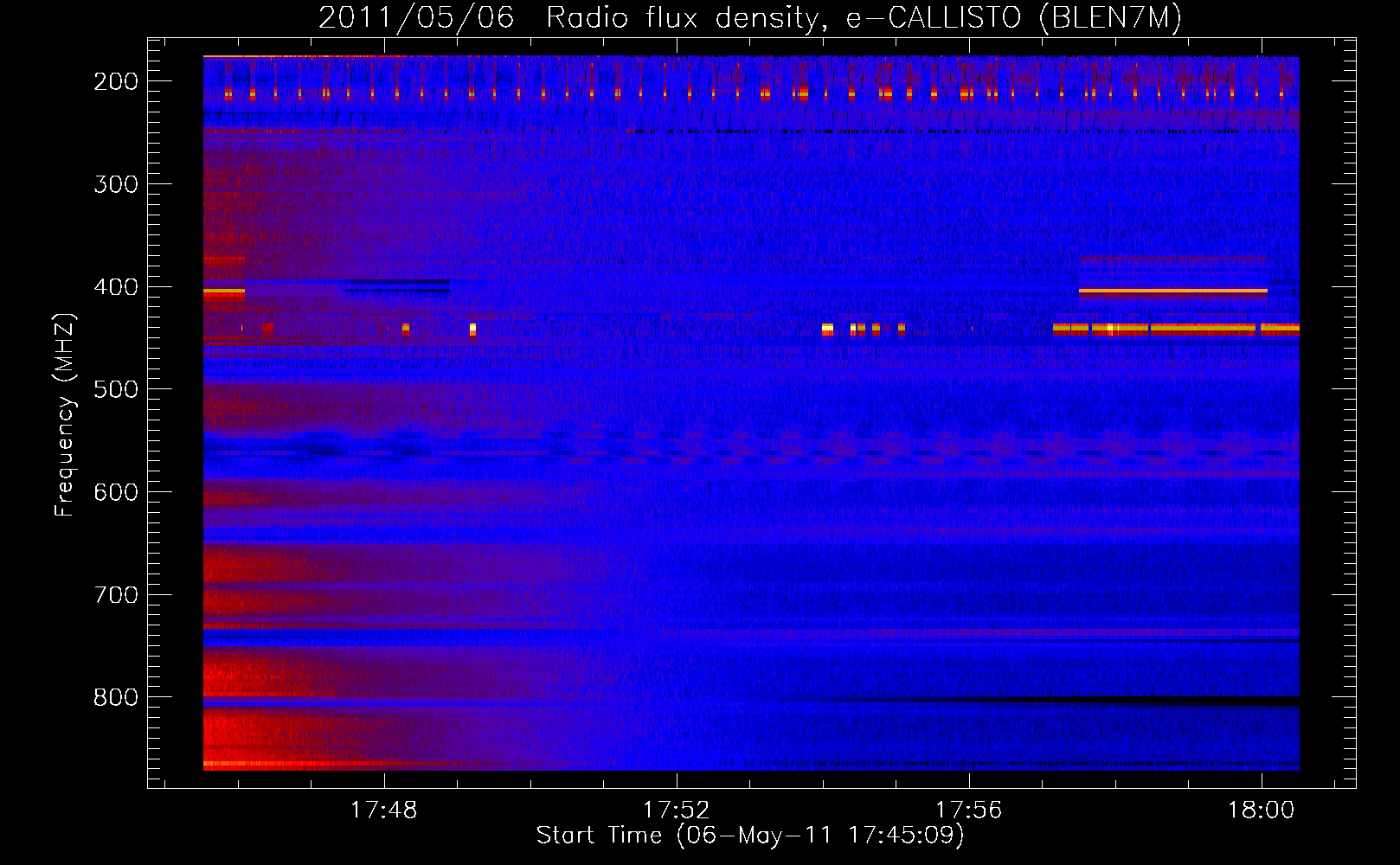Click the bright burst at 440 MHz near 17:54
Screen dimensions: 1400x865
tap(827, 329)
